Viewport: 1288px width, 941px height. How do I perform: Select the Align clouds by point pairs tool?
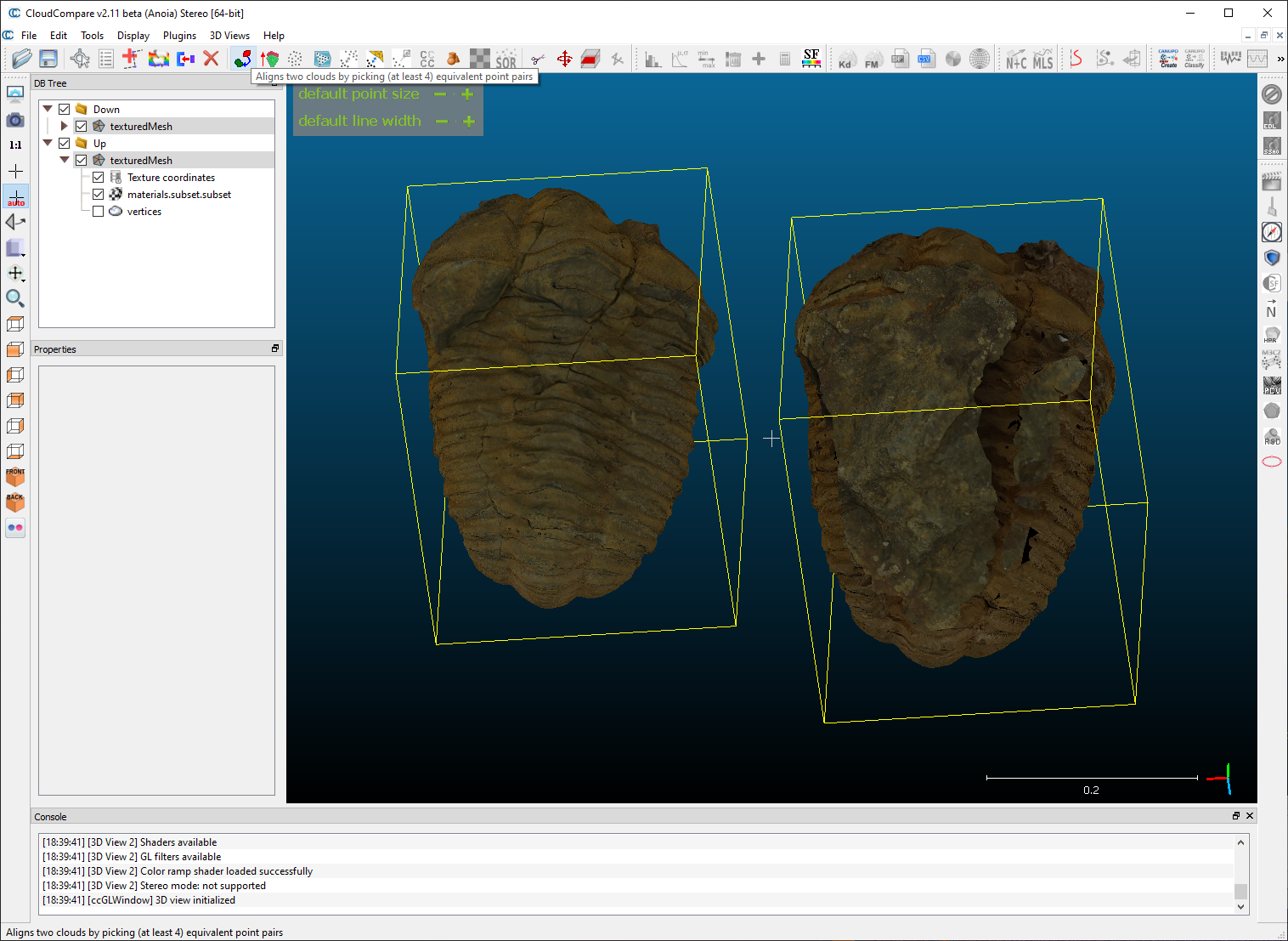click(242, 58)
